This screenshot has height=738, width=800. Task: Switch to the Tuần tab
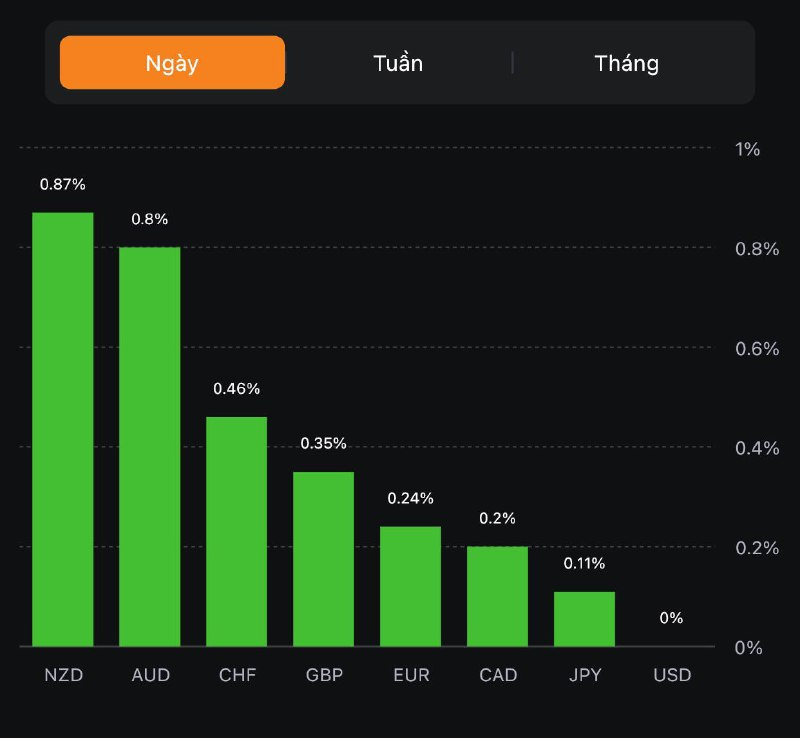398,63
